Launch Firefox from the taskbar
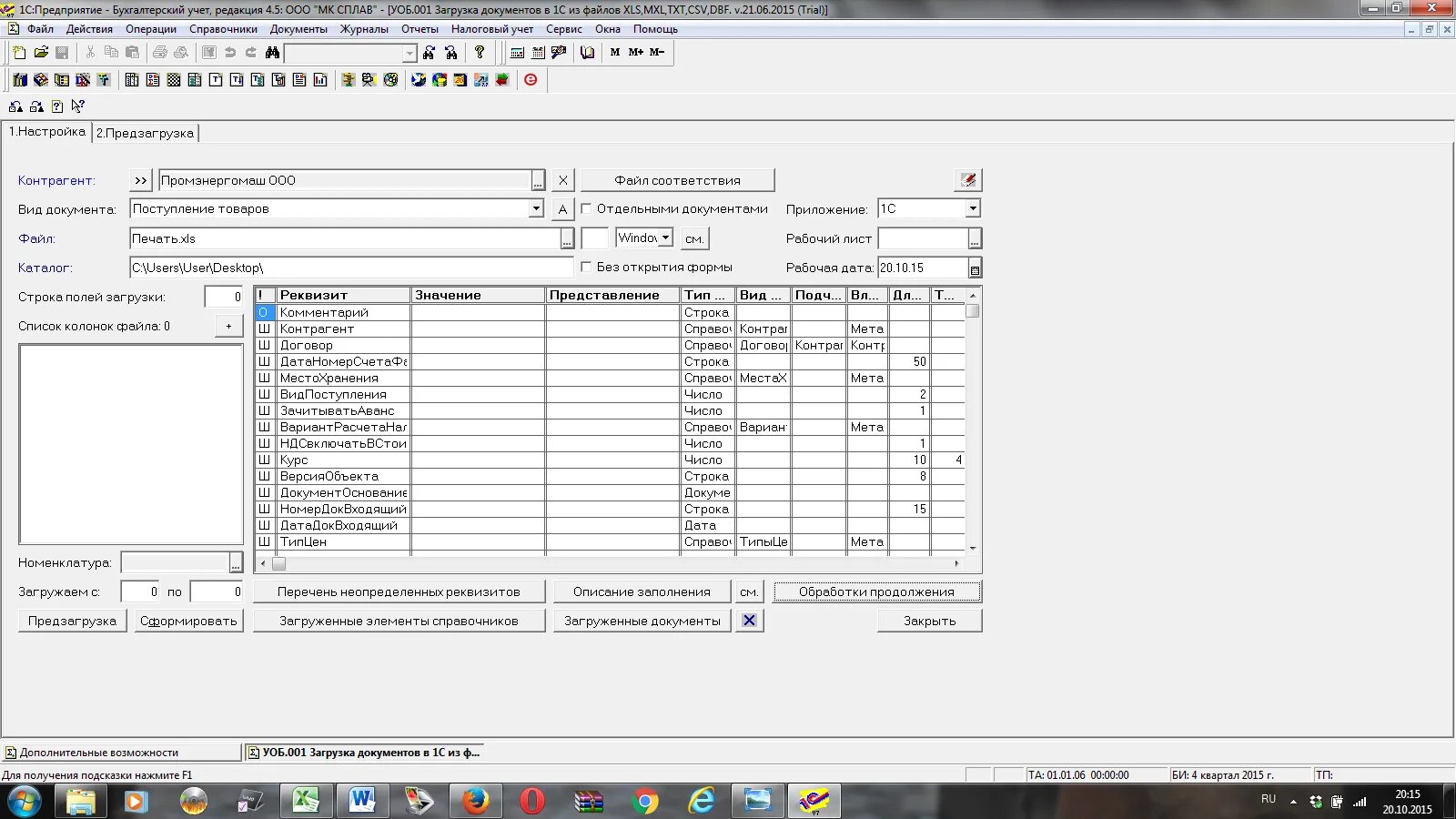The height and width of the screenshot is (819, 1456). 475,801
